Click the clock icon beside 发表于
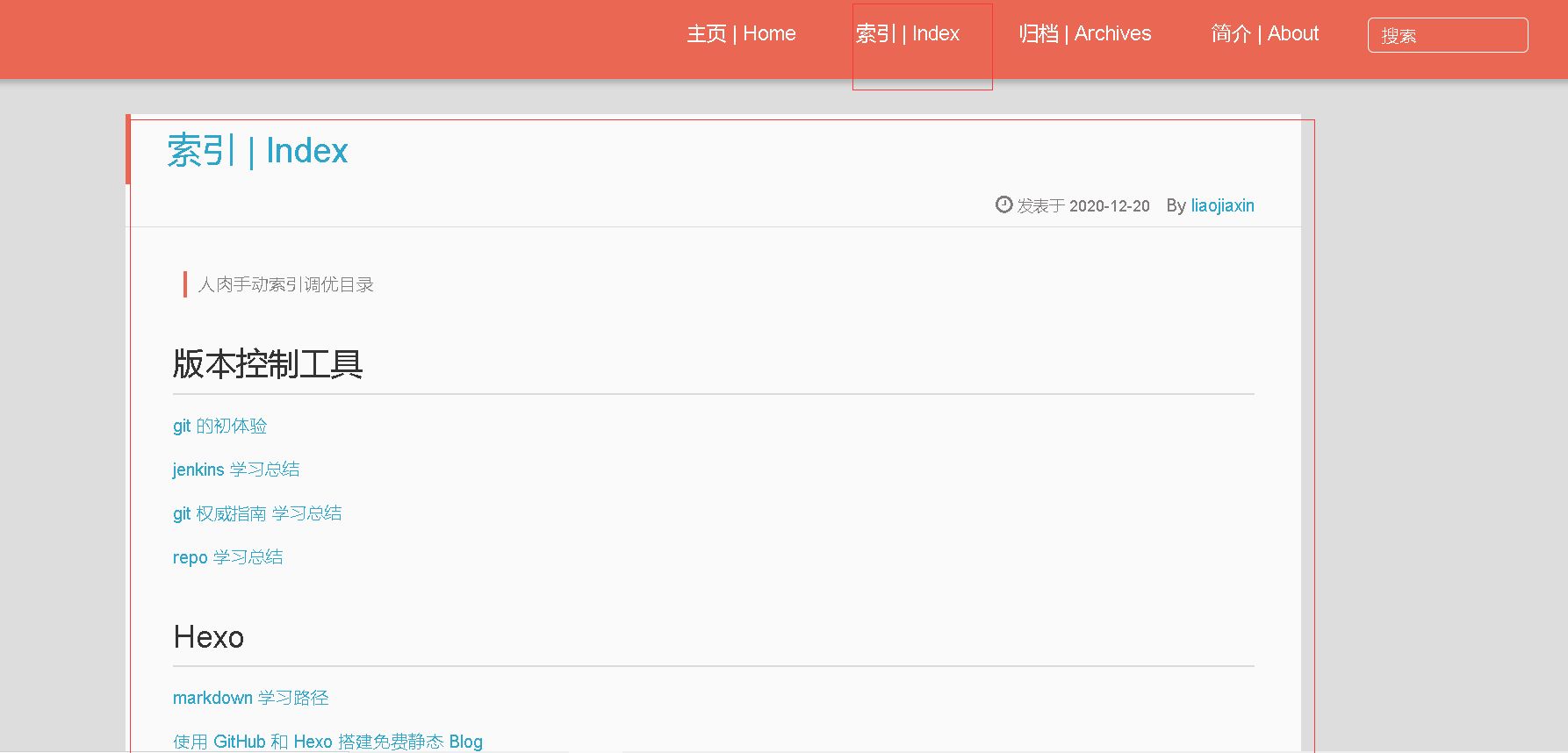This screenshot has width=1568, height=753. (1003, 204)
